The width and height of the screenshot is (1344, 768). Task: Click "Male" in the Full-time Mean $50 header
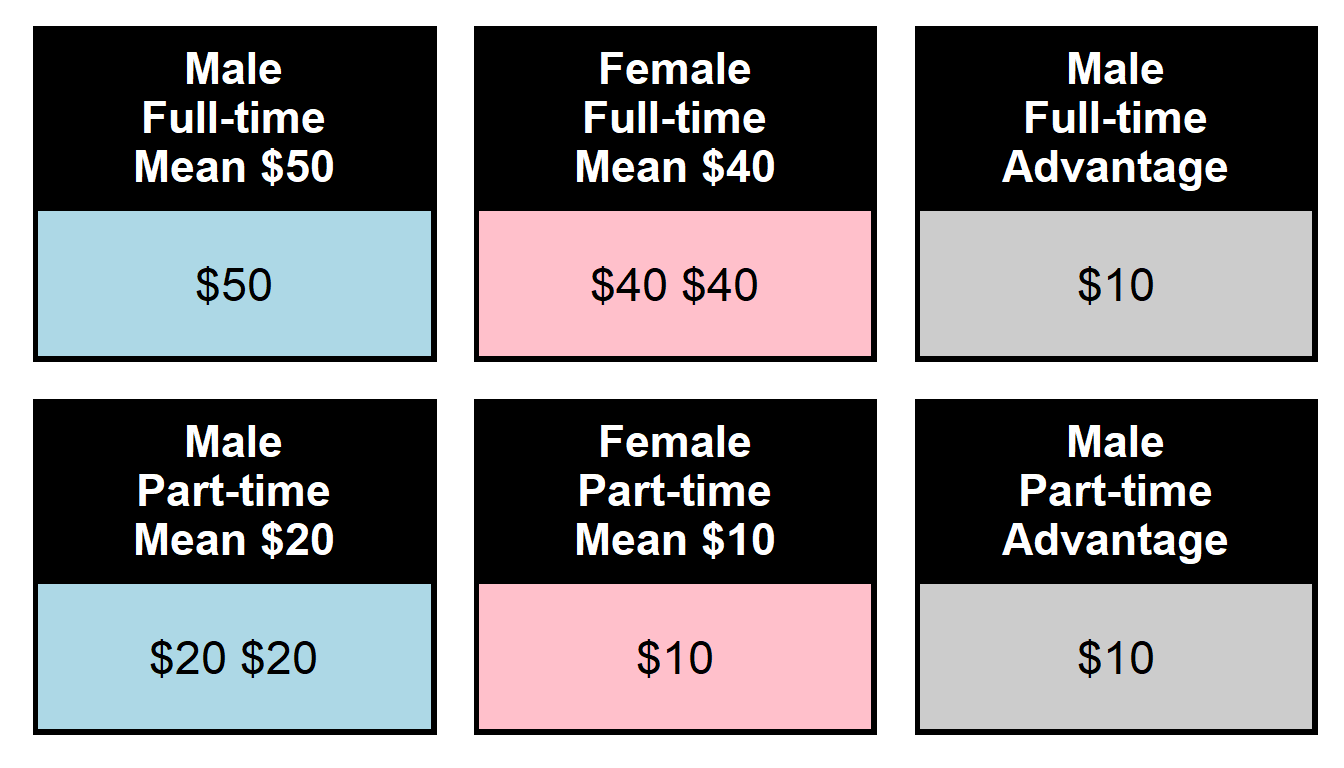point(234,69)
